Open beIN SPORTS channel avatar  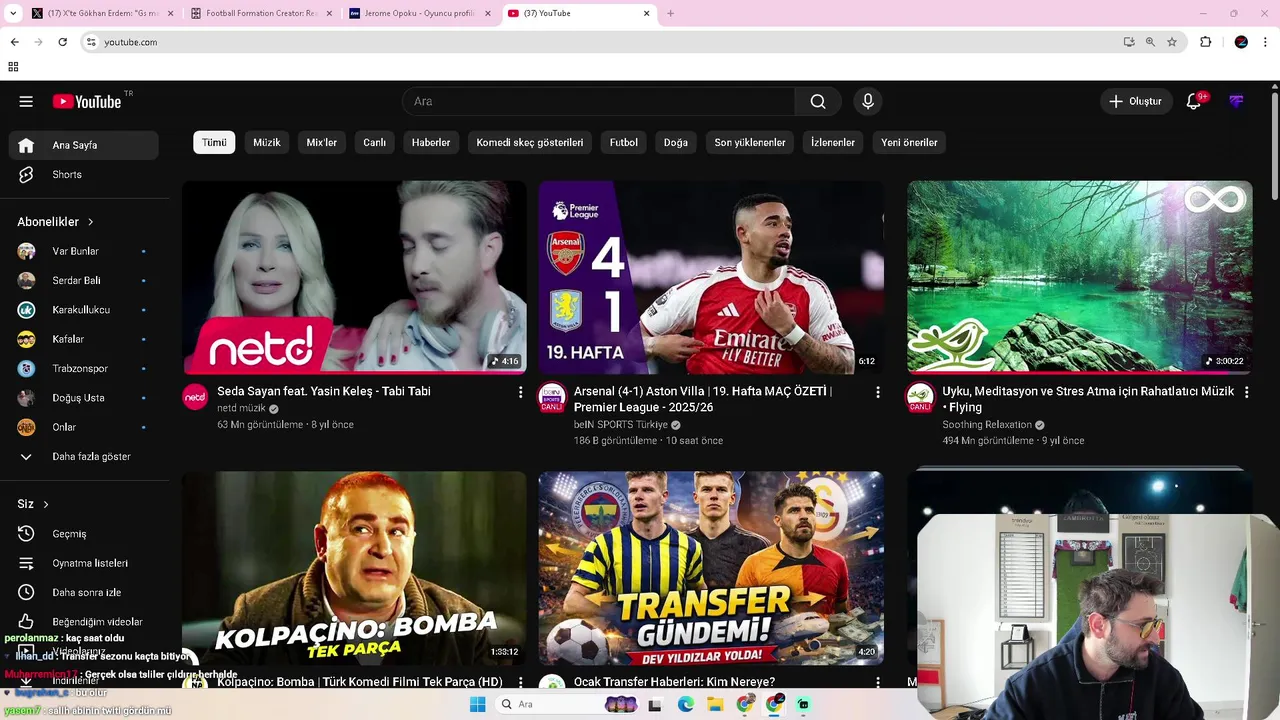552,397
